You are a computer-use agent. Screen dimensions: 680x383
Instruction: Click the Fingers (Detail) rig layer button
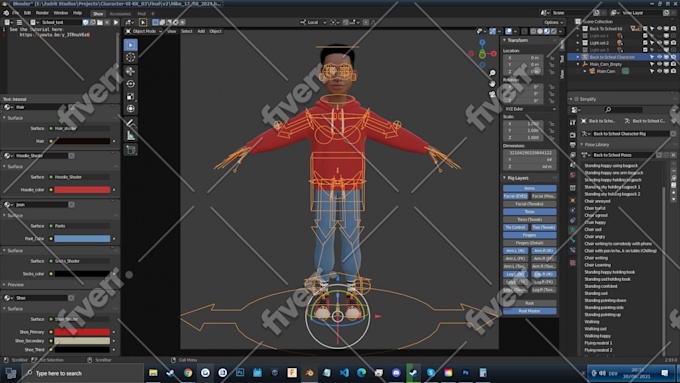530,243
